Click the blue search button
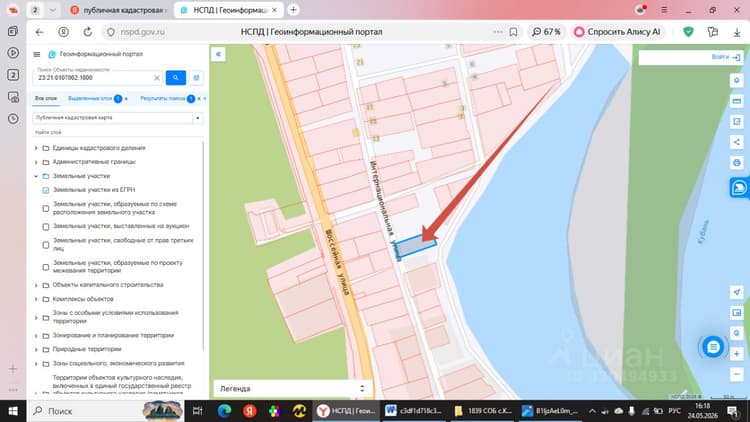This screenshot has height=422, width=750. point(176,78)
